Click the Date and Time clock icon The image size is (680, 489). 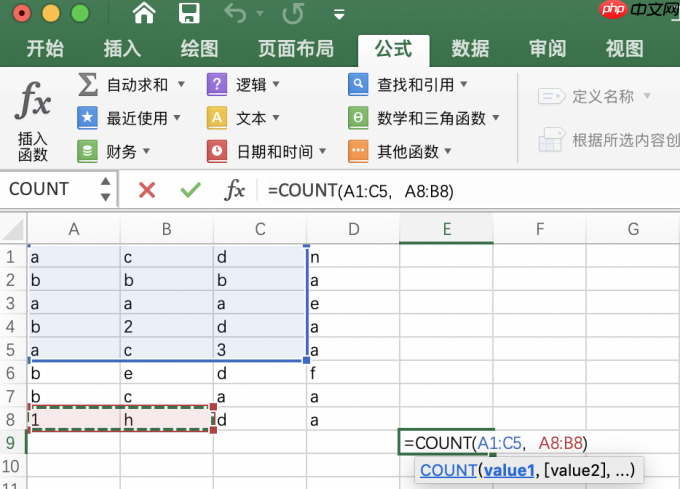pyautogui.click(x=217, y=151)
